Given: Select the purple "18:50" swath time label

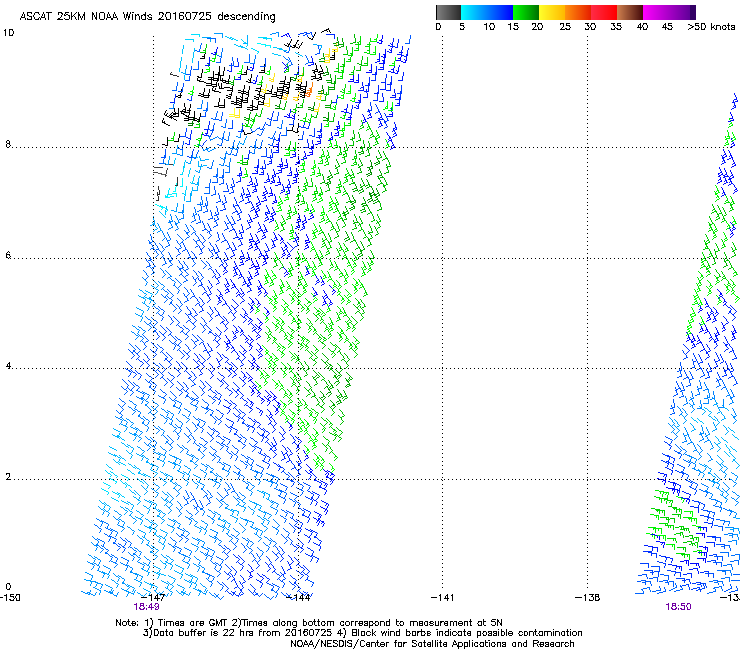Looking at the screenshot, I should [x=678, y=607].
